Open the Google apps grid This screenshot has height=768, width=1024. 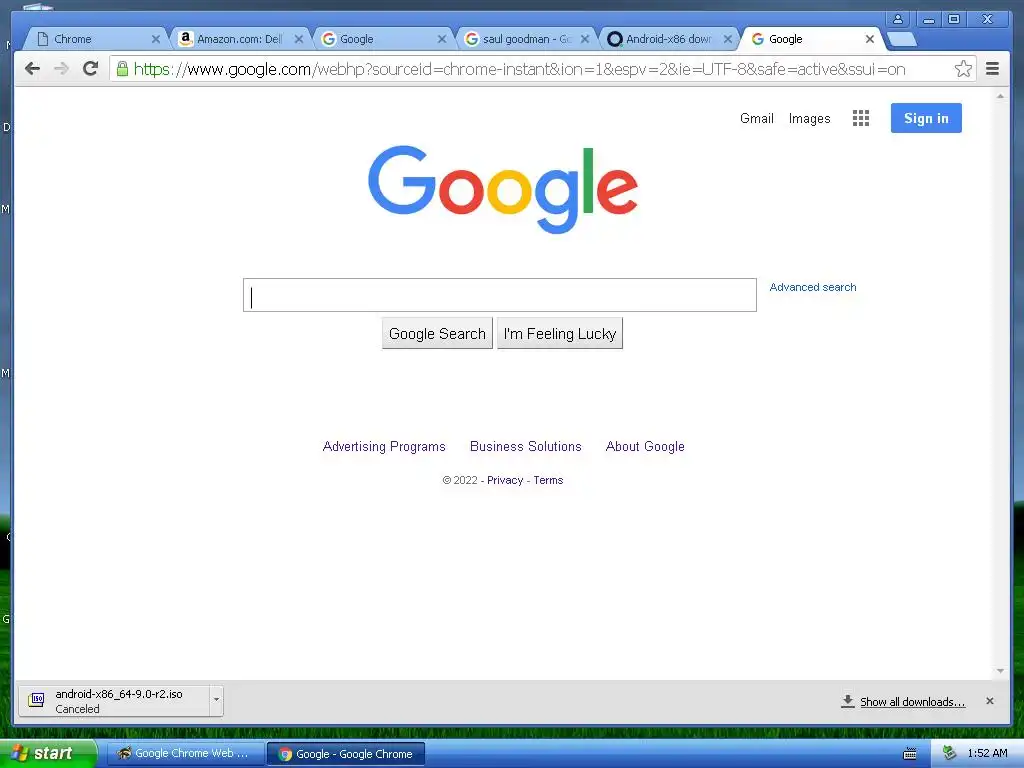coord(861,118)
